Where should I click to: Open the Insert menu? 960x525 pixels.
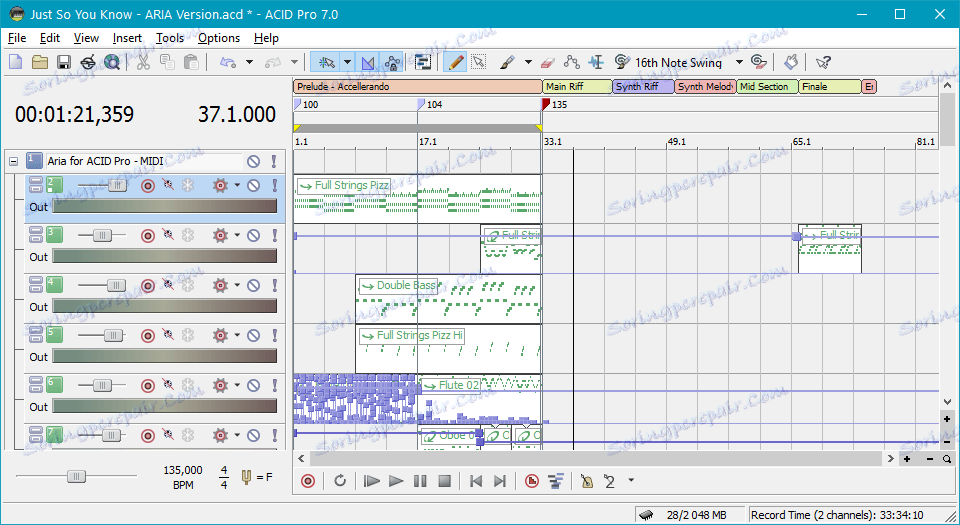(127, 38)
